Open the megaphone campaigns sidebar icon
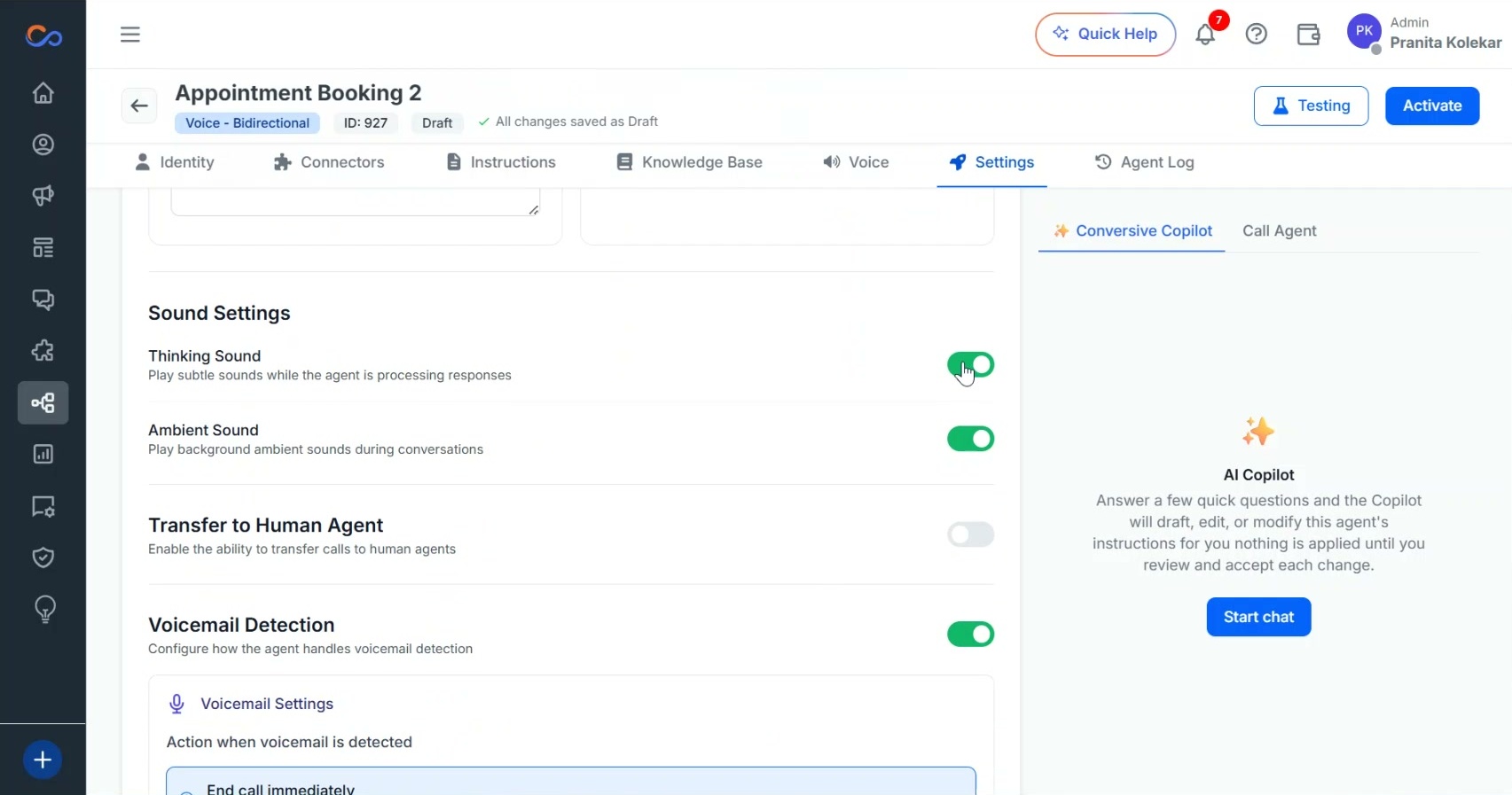Screen dimensions: 1512x795 [x=43, y=196]
